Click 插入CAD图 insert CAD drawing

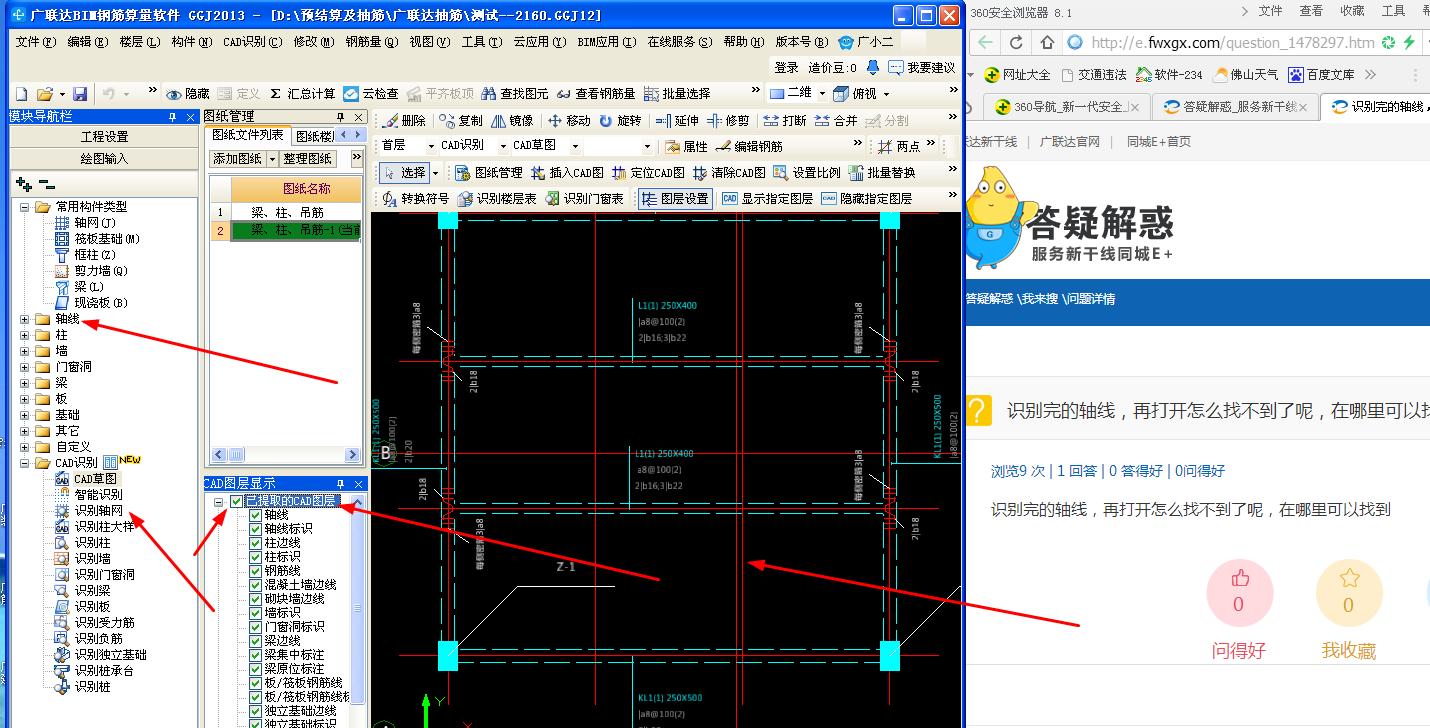(567, 172)
